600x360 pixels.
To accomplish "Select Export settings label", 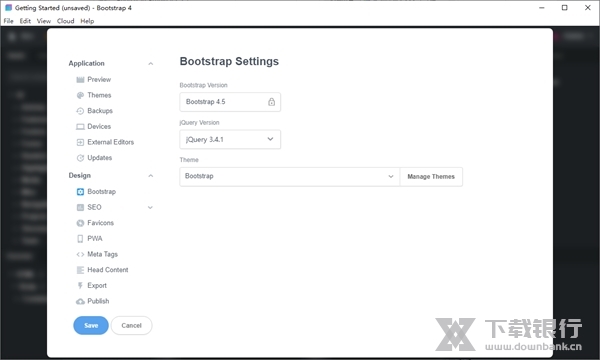I will pos(97,286).
